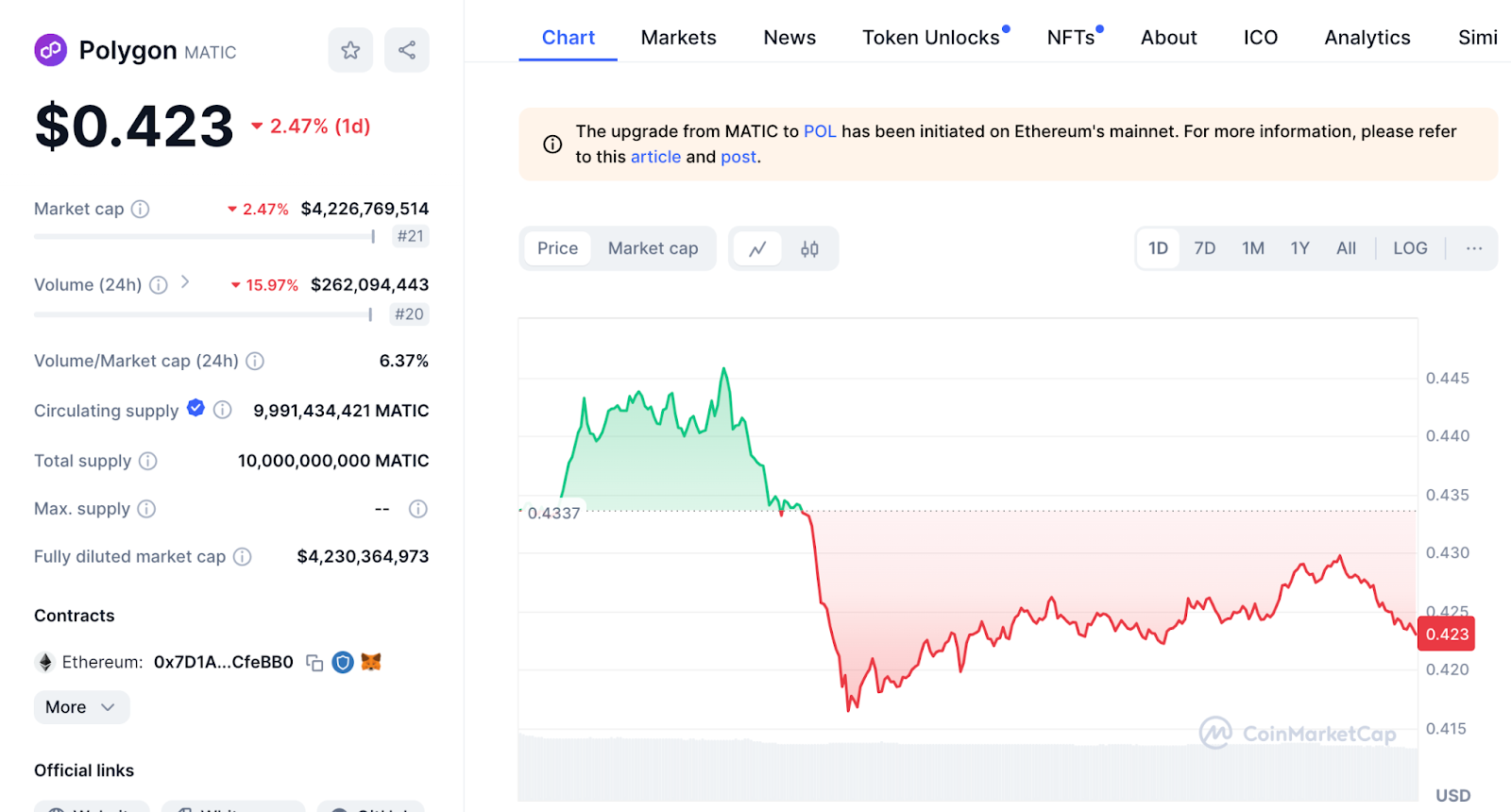This screenshot has height=812, width=1511.
Task: Copy the Ethereum contract address
Action: [314, 663]
